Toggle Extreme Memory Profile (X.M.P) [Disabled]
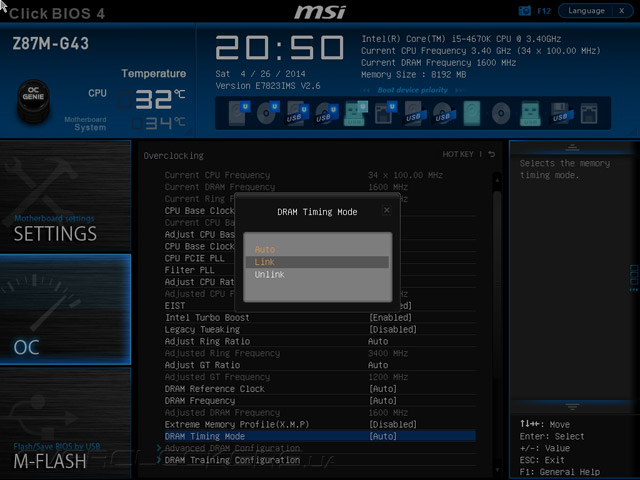 click(x=393, y=424)
